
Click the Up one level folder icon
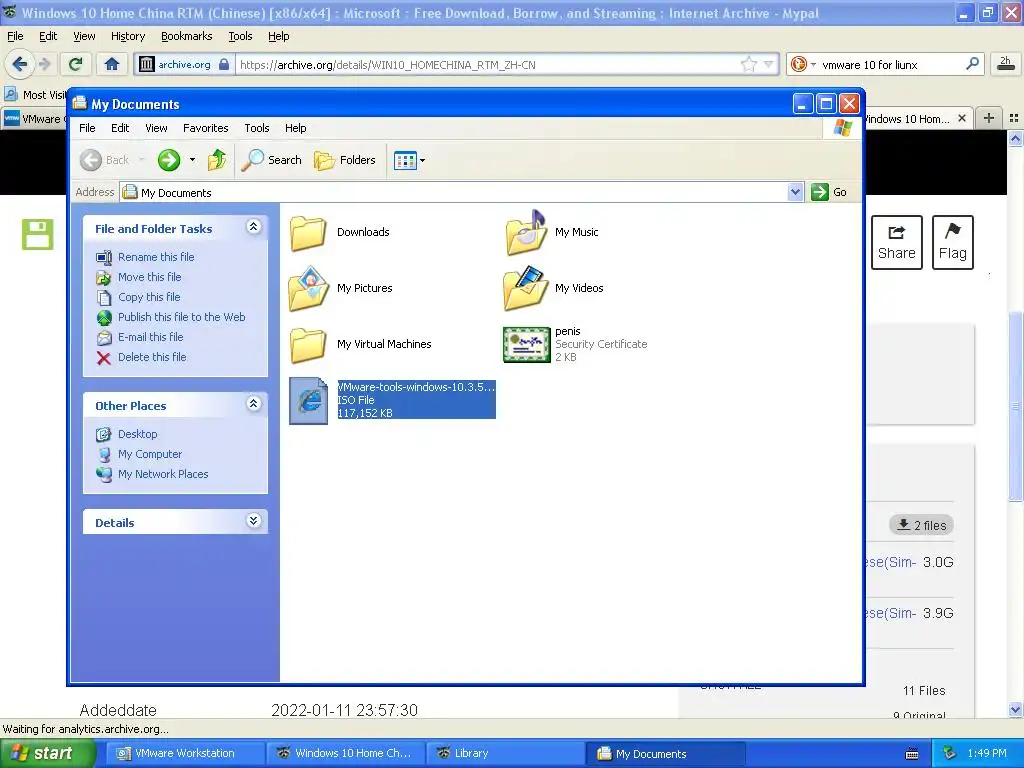217,160
